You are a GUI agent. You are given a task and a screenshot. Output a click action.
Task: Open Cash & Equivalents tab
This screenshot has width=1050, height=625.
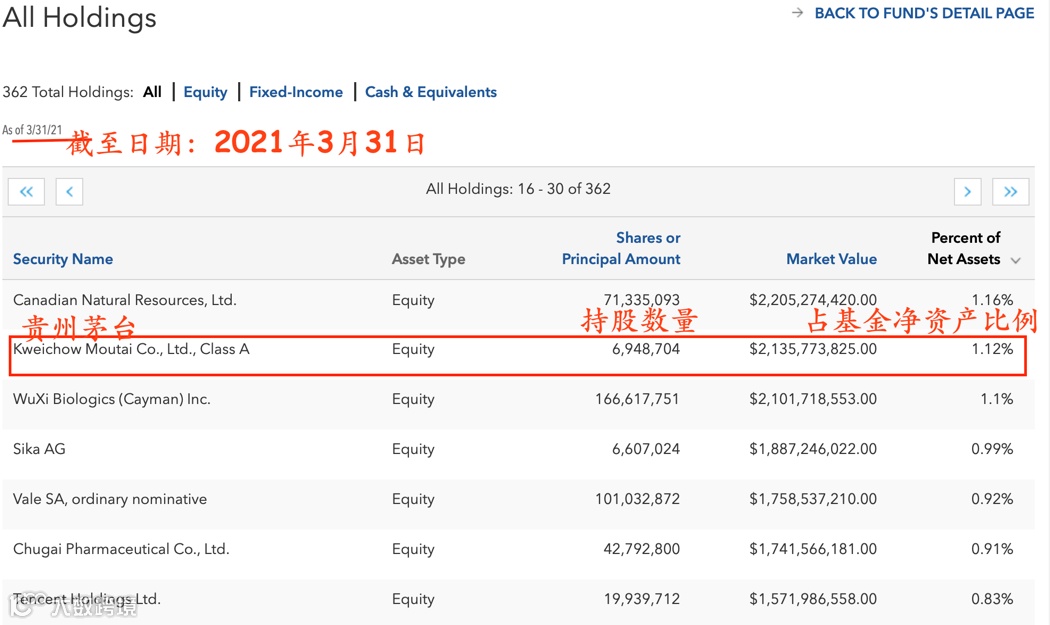pos(430,92)
